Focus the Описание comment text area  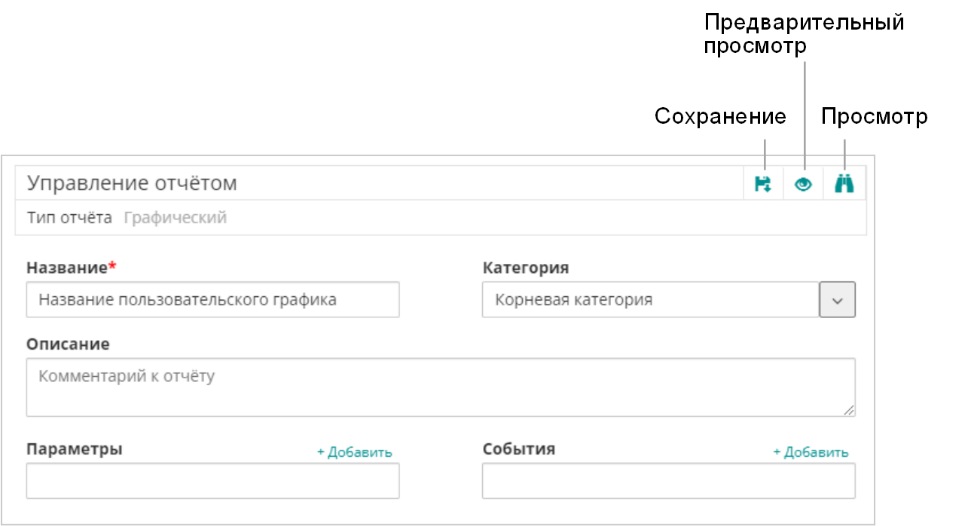click(440, 387)
